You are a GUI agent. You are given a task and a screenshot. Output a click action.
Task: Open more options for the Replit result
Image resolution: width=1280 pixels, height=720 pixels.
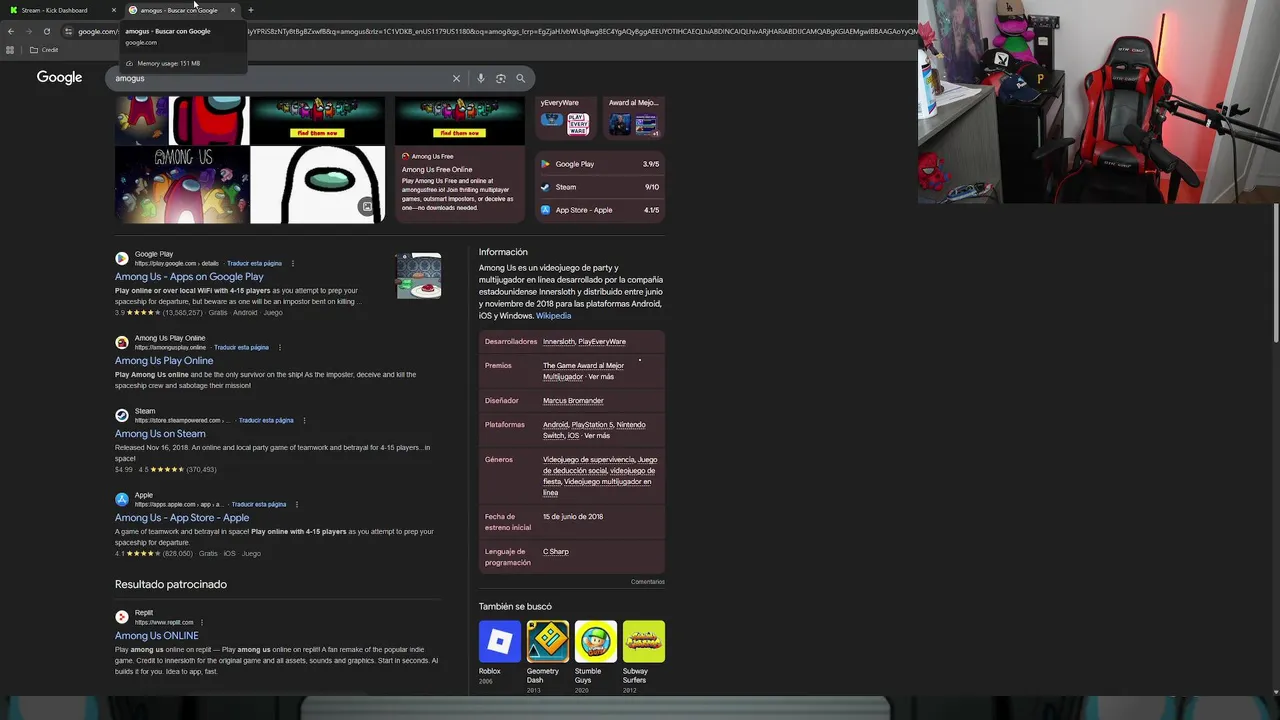coord(201,623)
